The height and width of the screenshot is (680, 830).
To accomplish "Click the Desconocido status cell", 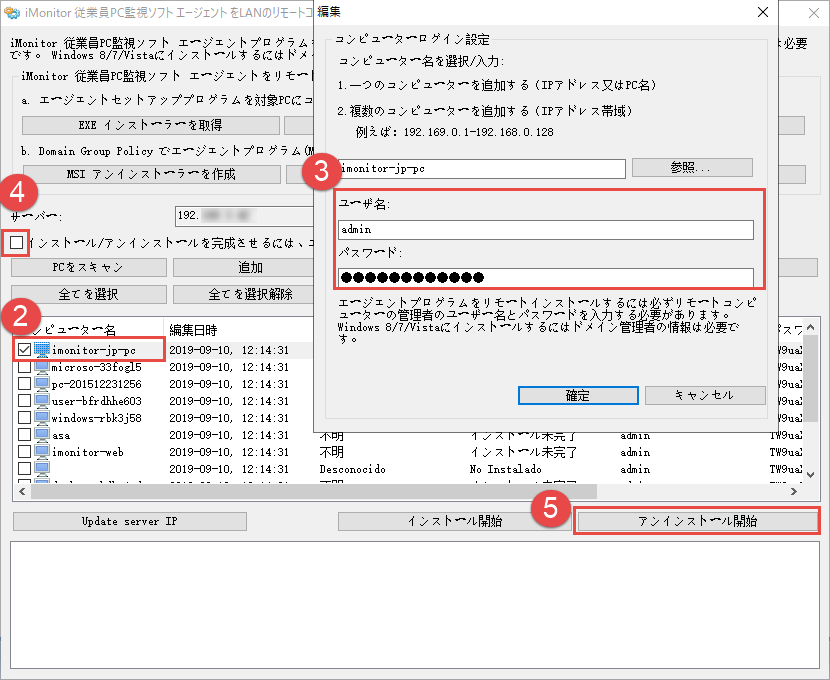I will click(x=353, y=469).
